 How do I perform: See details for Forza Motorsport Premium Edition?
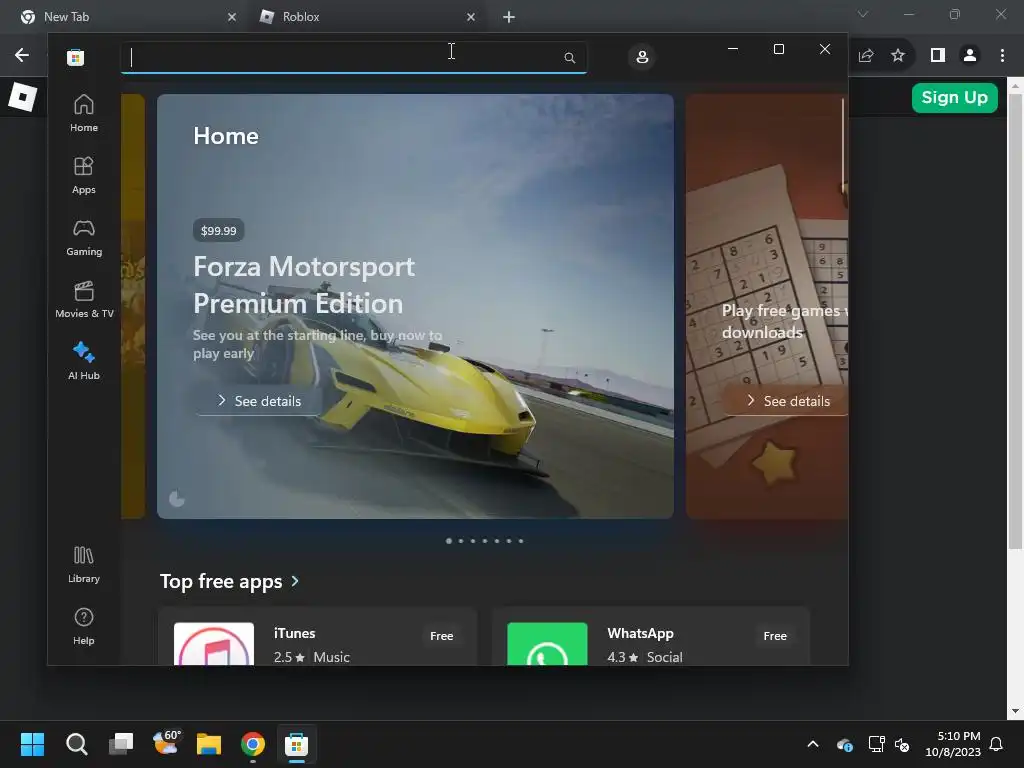click(259, 401)
